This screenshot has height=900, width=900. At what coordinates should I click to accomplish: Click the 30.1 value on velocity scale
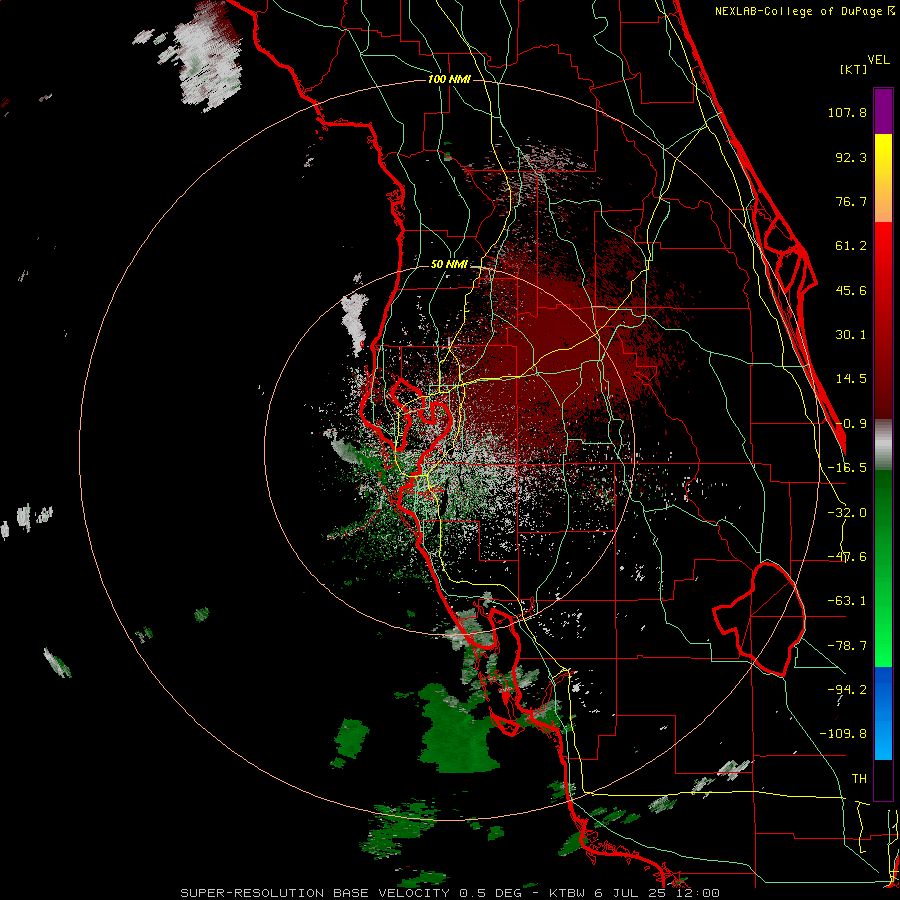click(851, 335)
